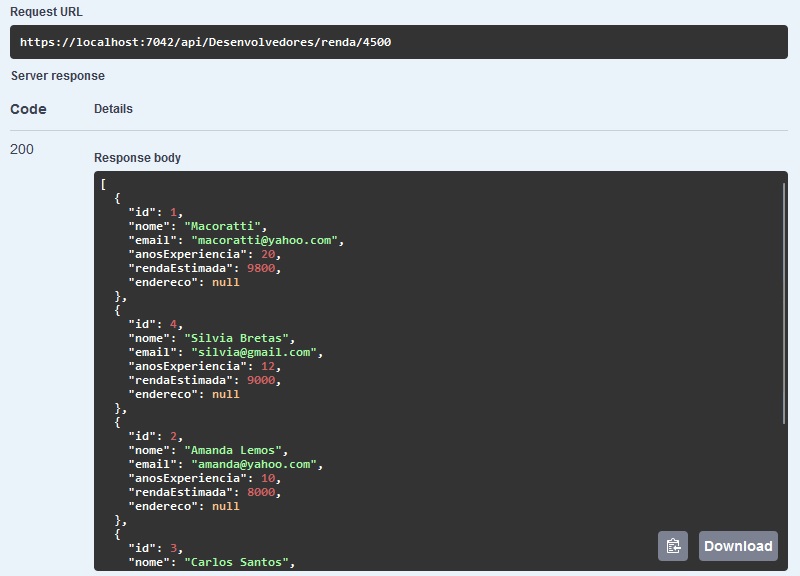Click the "Carlos Santos" name value

click(x=239, y=562)
